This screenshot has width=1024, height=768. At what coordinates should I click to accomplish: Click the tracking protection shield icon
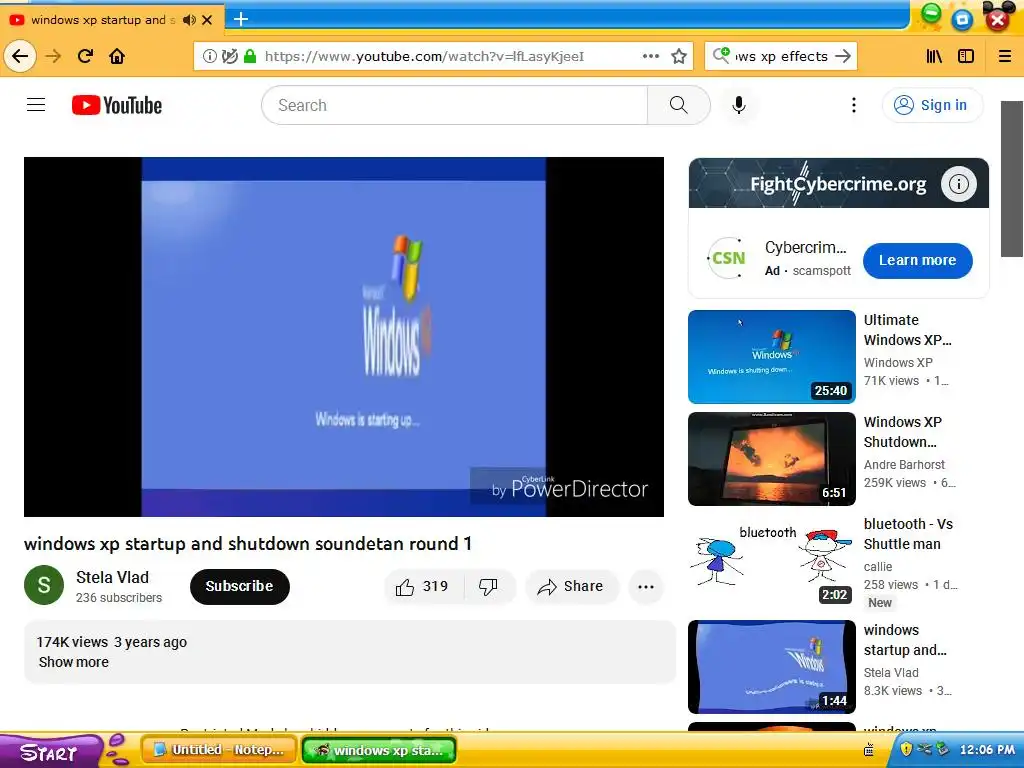(229, 56)
